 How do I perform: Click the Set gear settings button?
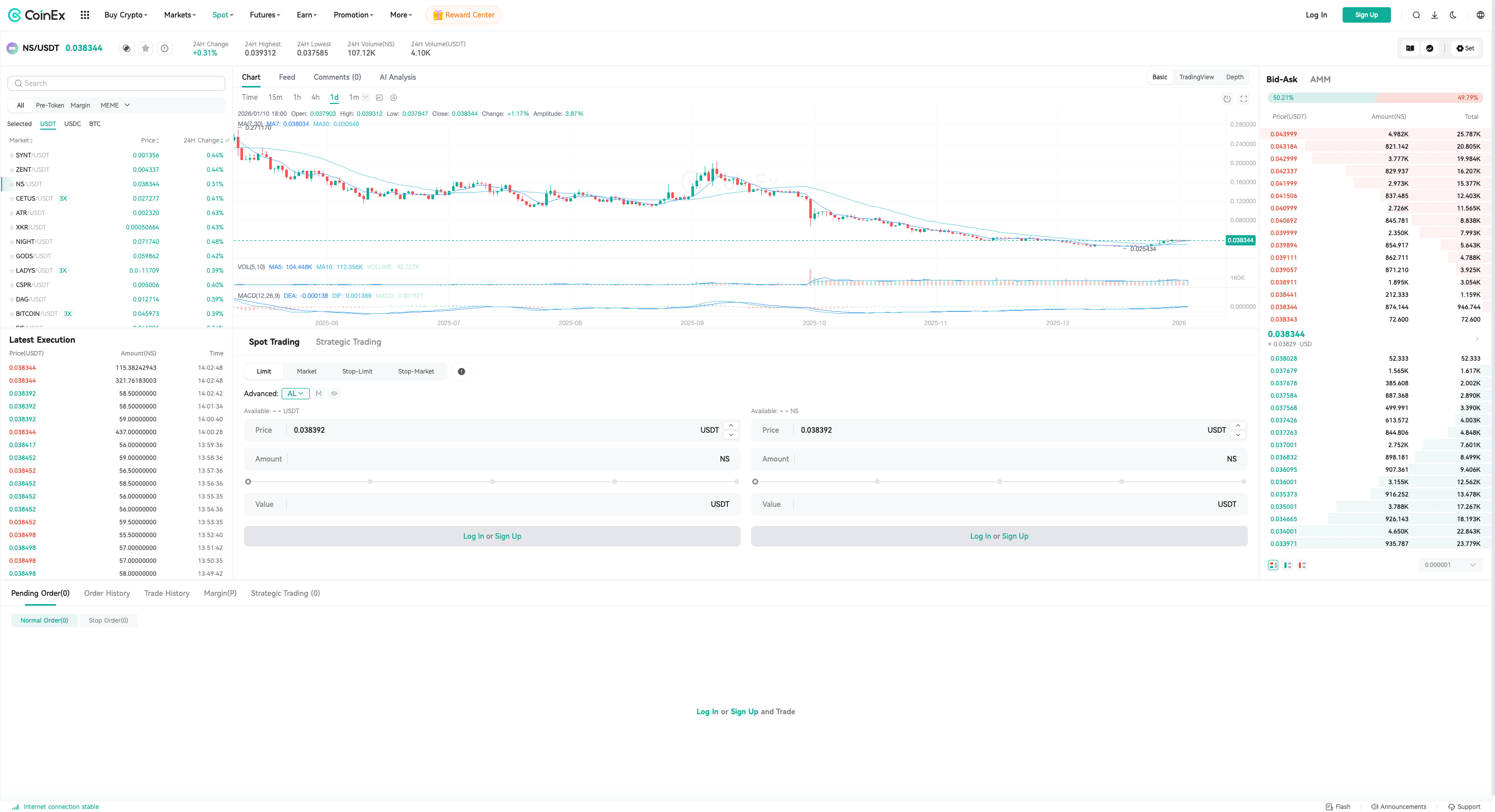tap(1465, 48)
